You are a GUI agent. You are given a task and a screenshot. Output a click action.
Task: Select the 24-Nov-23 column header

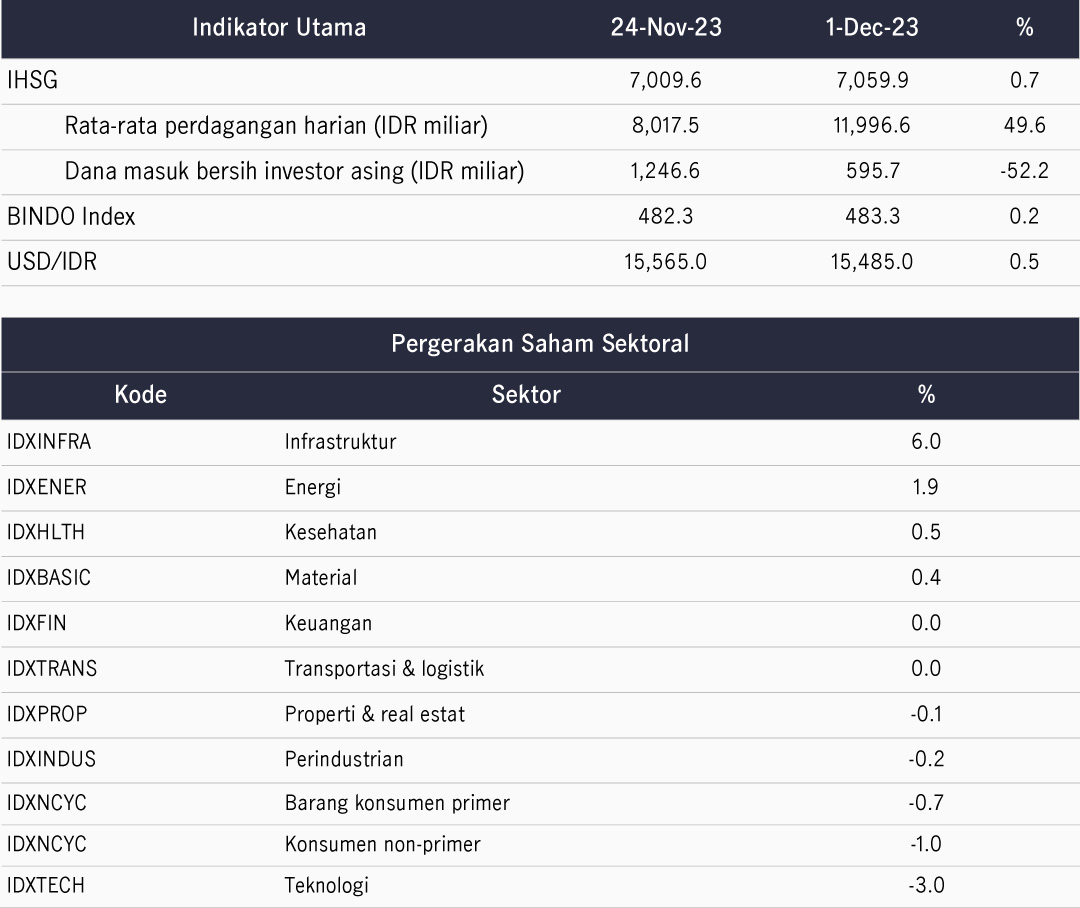665,28
